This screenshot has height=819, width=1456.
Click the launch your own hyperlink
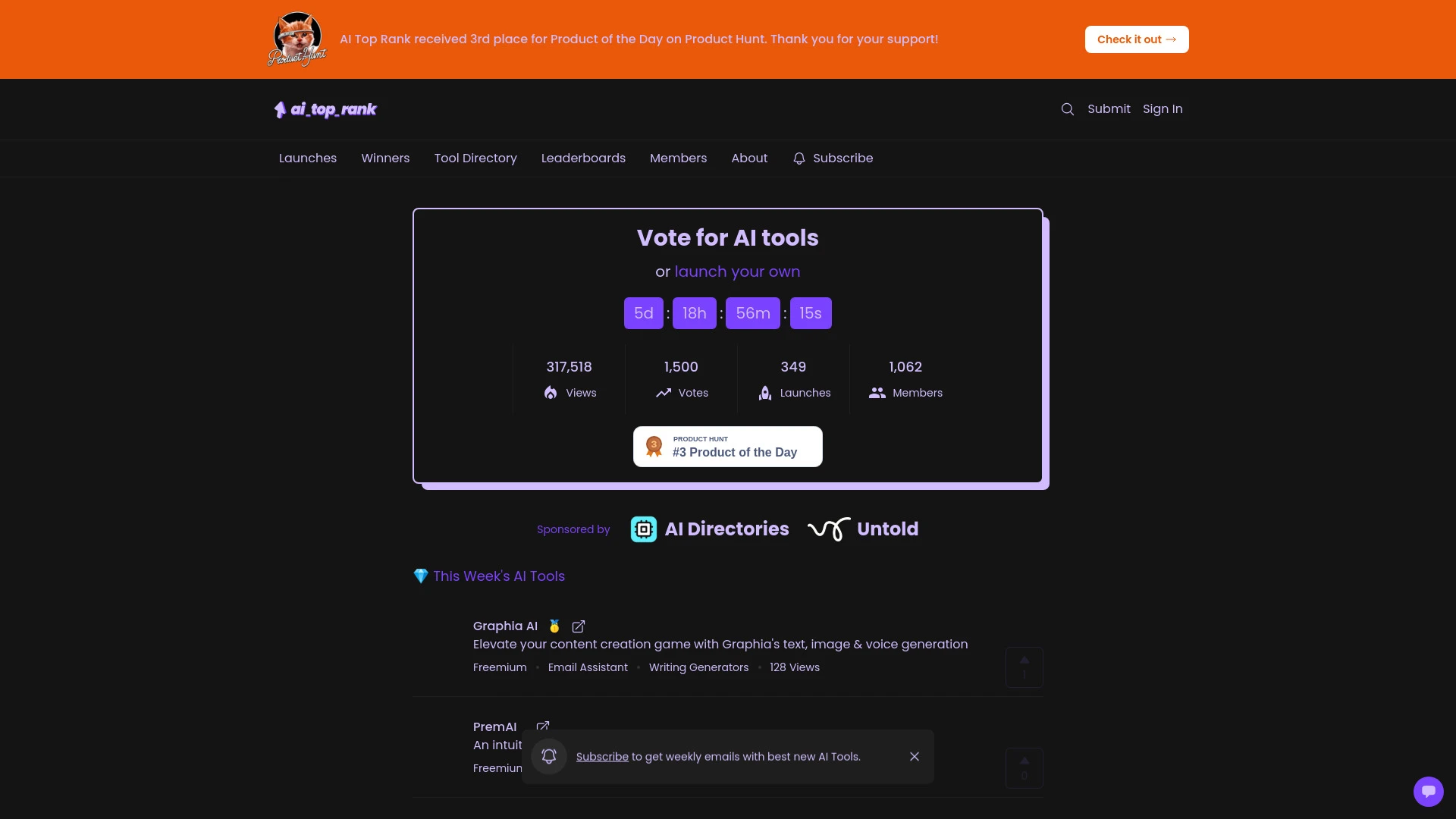(737, 270)
